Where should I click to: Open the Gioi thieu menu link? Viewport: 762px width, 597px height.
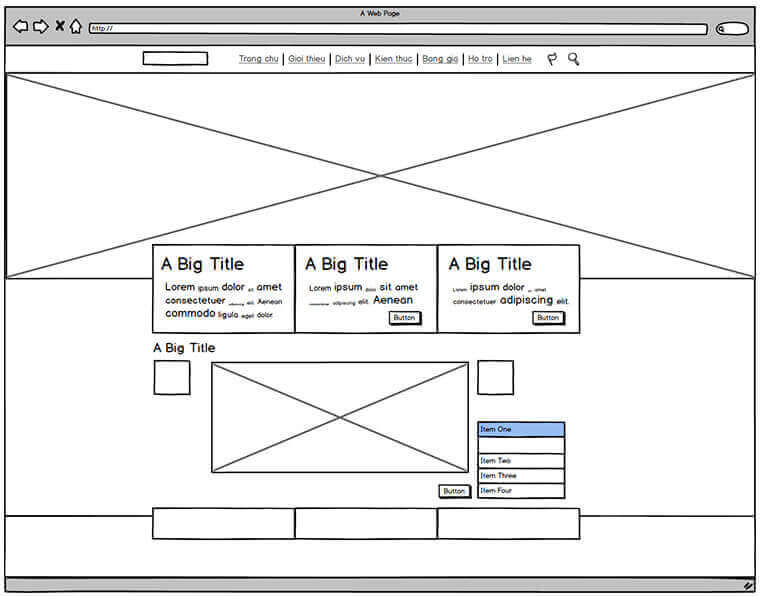pyautogui.click(x=307, y=59)
